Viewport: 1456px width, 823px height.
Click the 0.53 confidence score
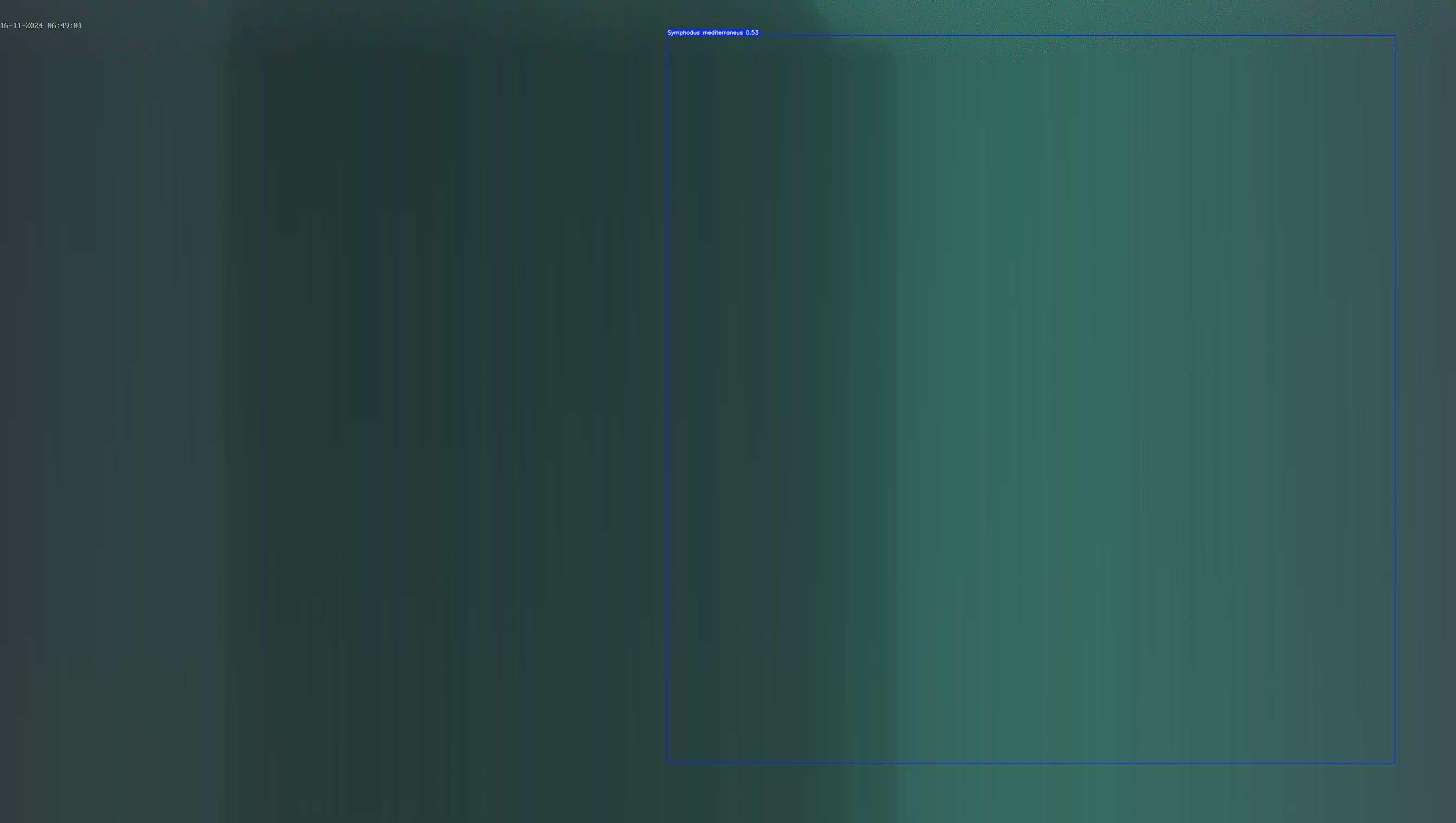click(x=752, y=33)
